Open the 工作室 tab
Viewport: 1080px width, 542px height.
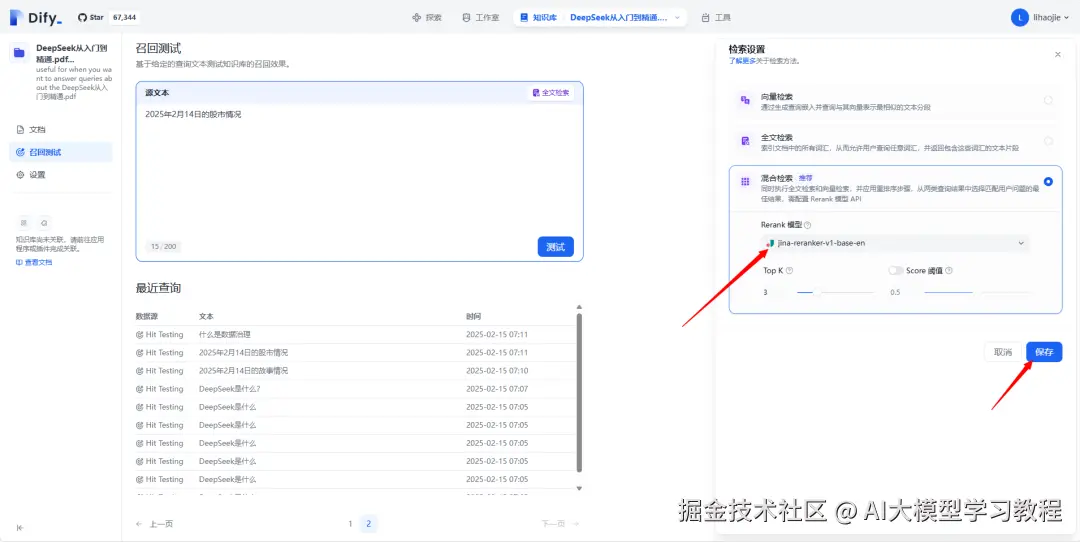click(481, 18)
